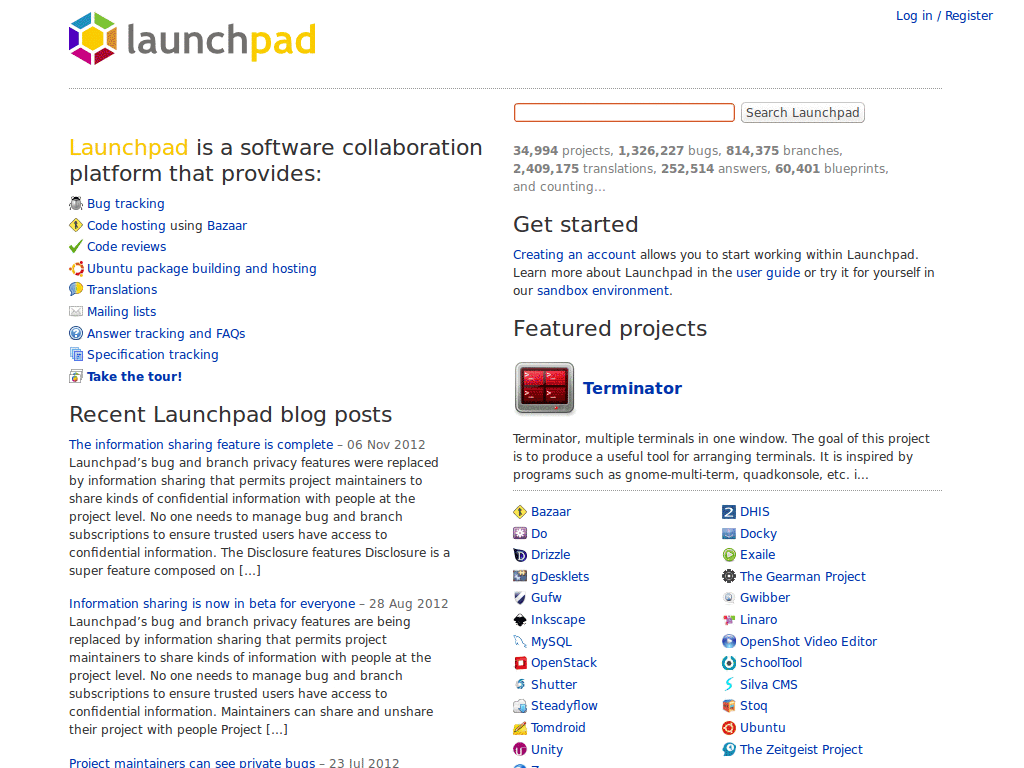Image resolution: width=1024 pixels, height=768 pixels.
Task: Open The Gearman Project link
Action: [803, 577]
